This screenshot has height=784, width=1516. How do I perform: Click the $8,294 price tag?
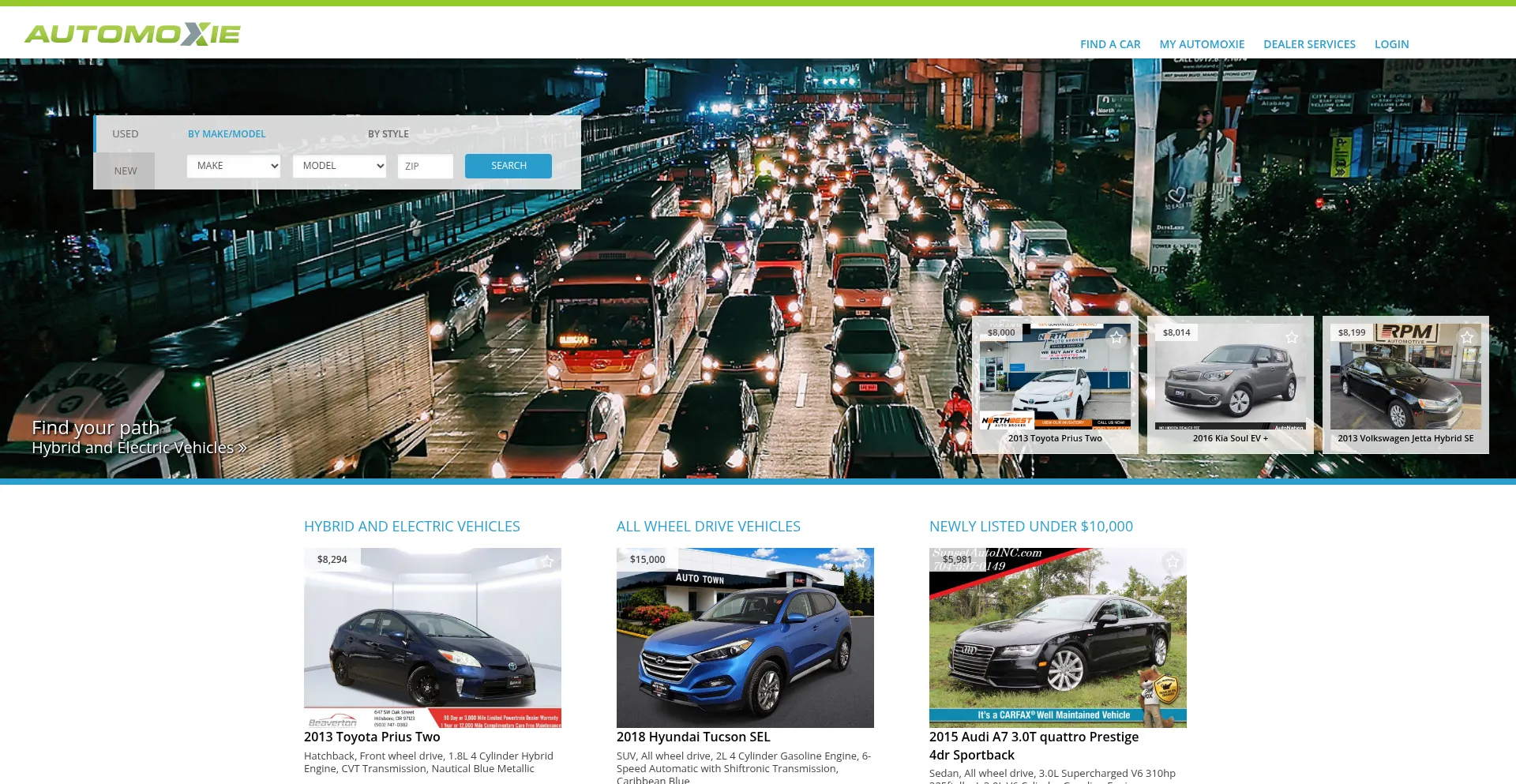pos(332,559)
